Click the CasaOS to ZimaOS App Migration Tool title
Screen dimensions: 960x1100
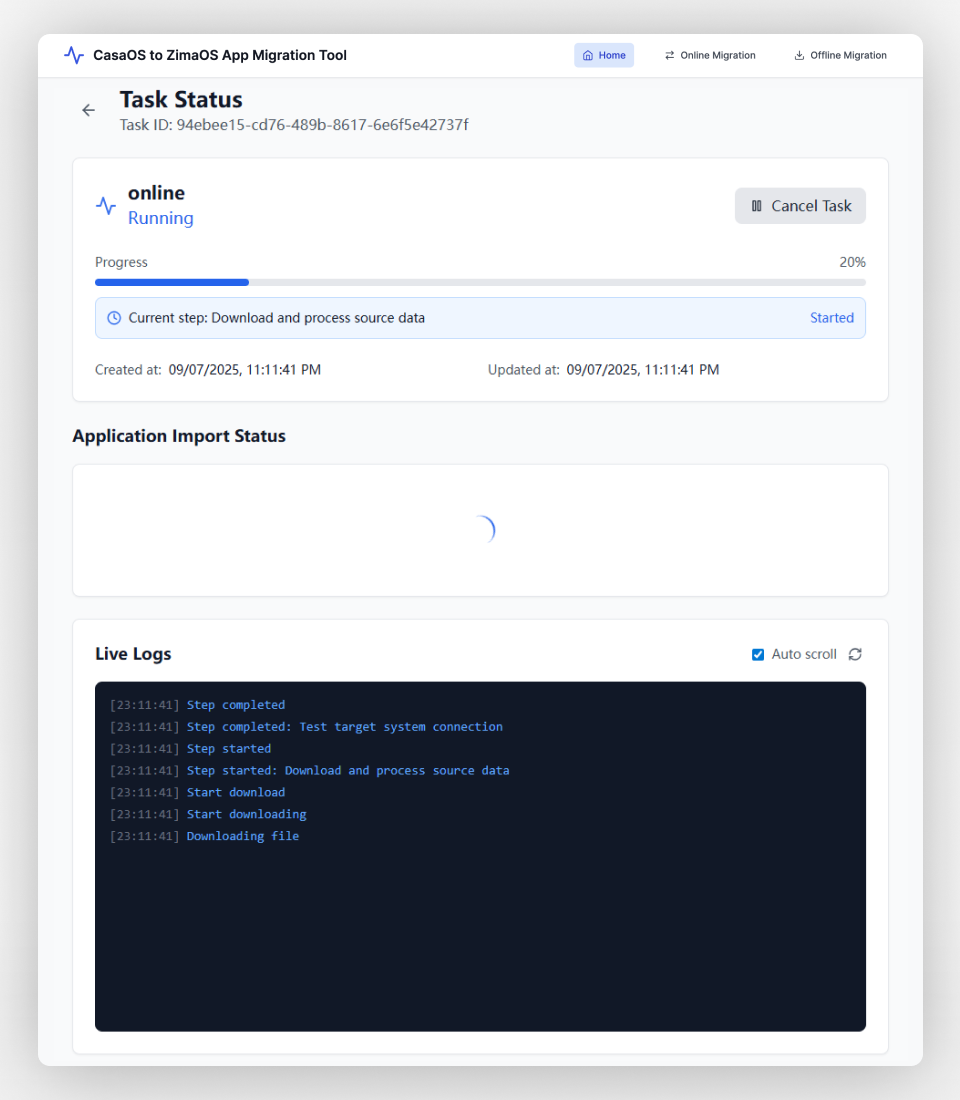[x=220, y=55]
